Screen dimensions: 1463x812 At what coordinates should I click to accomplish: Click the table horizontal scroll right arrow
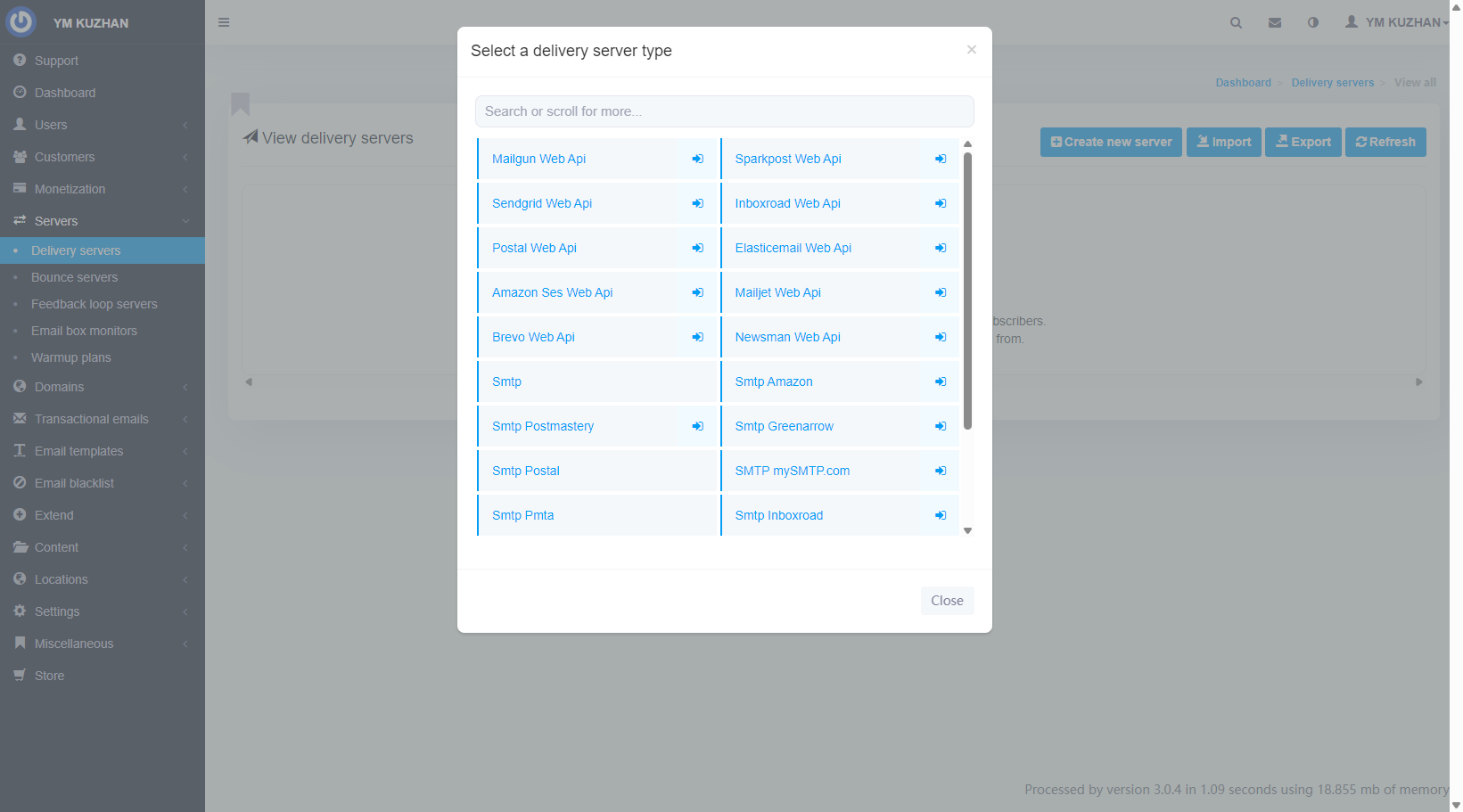[x=1419, y=382]
